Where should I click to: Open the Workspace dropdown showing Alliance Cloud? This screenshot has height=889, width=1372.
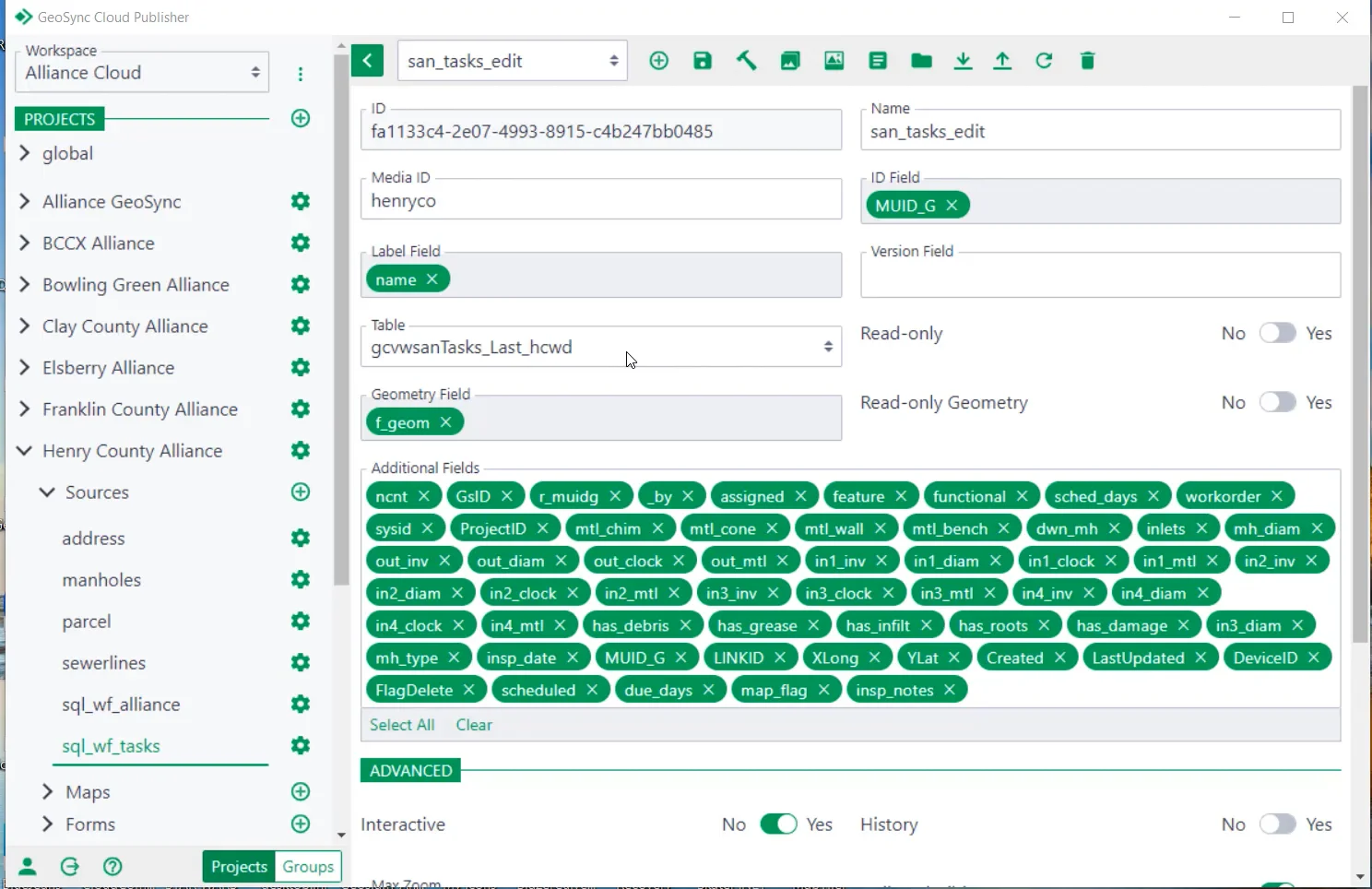(142, 72)
